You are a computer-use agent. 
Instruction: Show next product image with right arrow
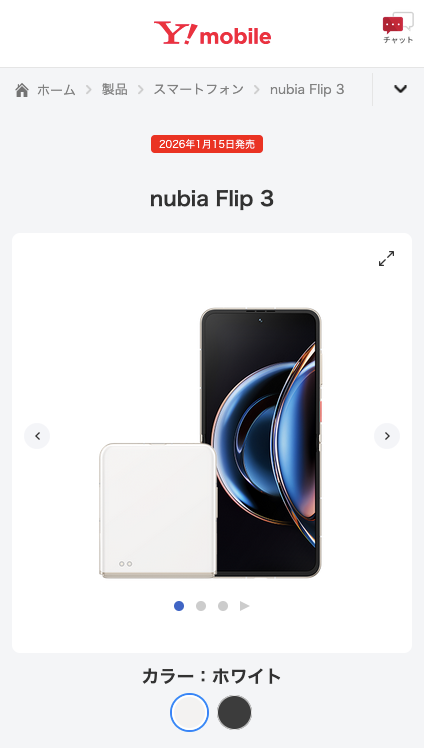(387, 436)
